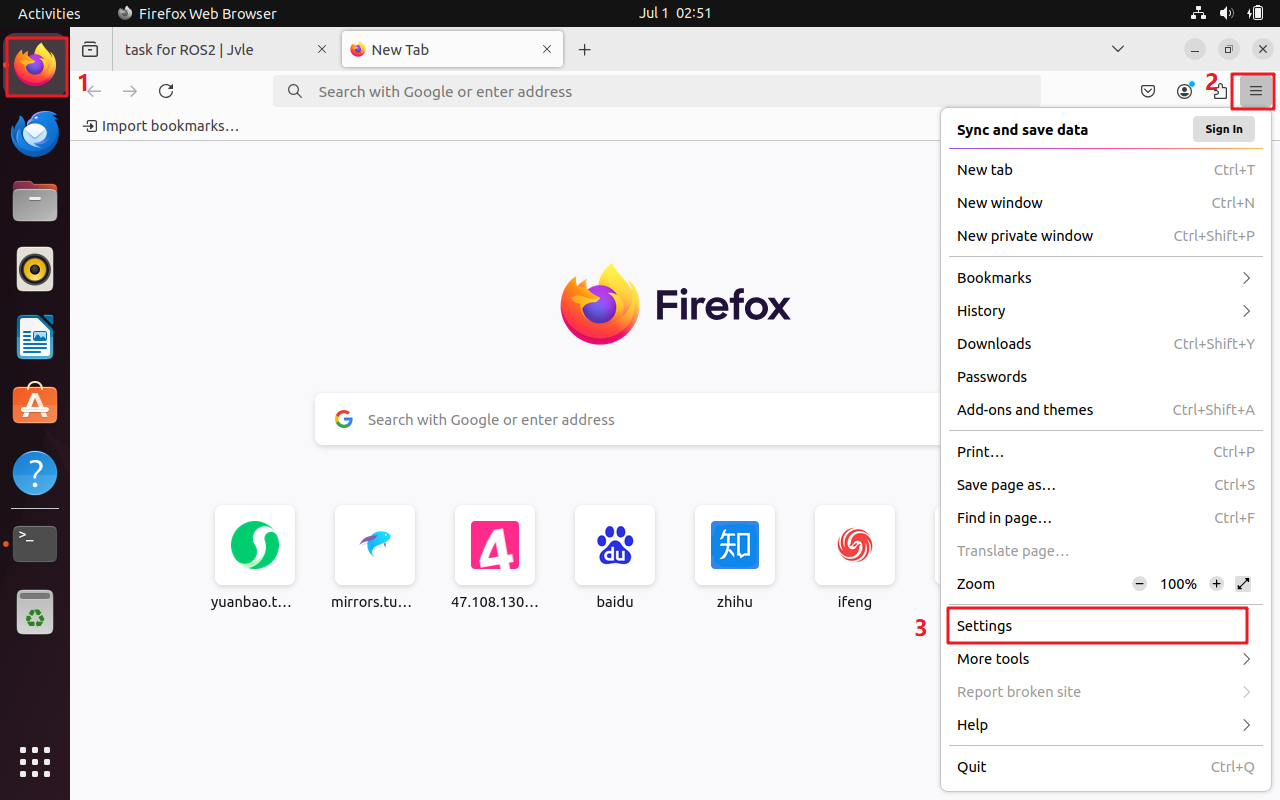Viewport: 1280px width, 800px height.
Task: Click the Save to Pocket icon
Action: [x=1148, y=91]
